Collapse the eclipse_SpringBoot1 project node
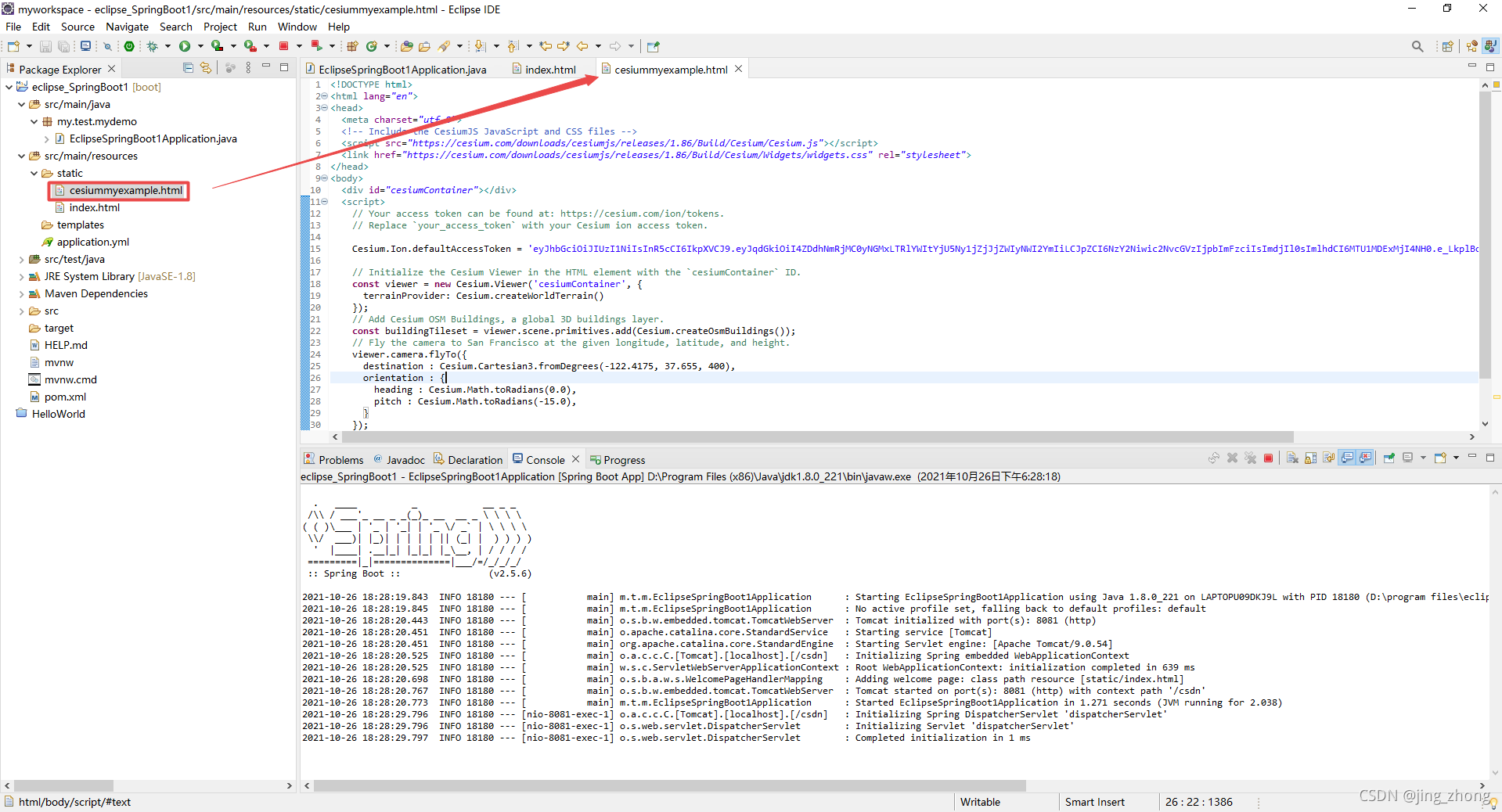The image size is (1502, 812). [9, 87]
